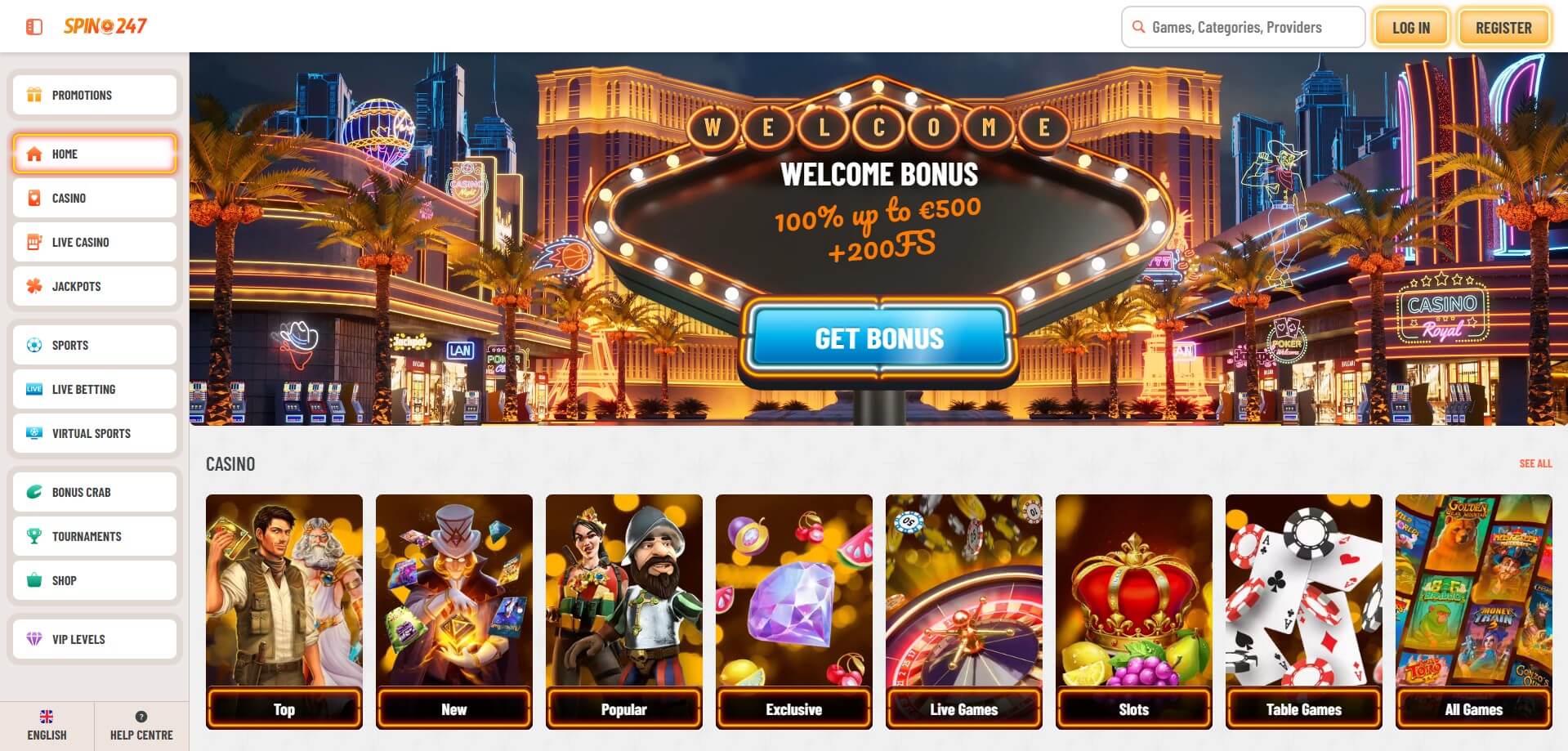Viewport: 1568px width, 751px height.
Task: Open the Shop basket item
Action: pyautogui.click(x=95, y=580)
